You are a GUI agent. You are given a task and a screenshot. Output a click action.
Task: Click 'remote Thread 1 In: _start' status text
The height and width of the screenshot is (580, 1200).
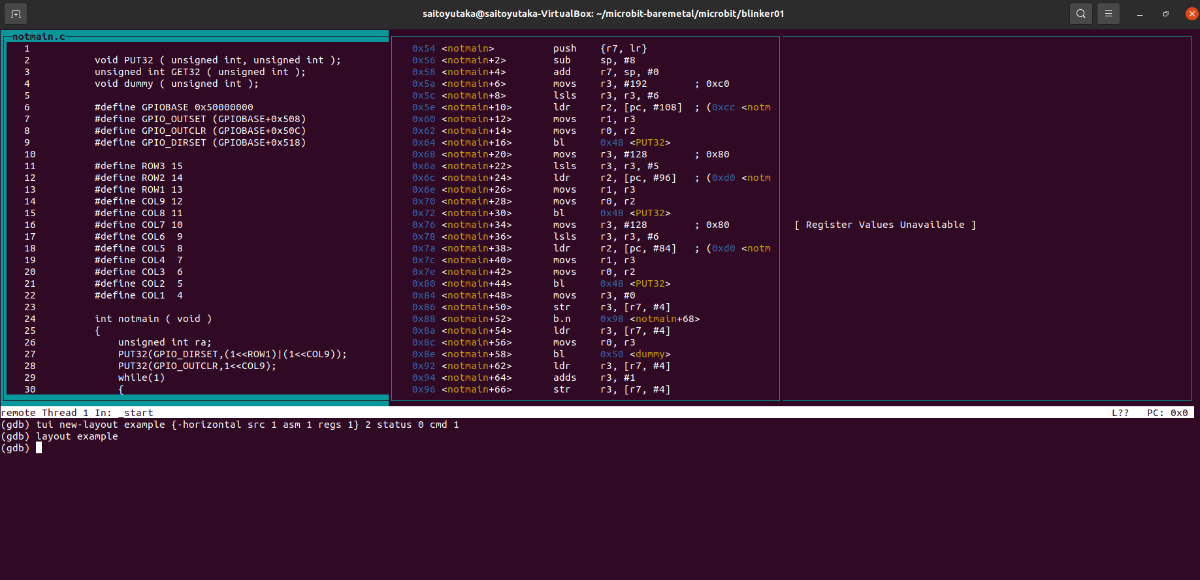(x=77, y=412)
